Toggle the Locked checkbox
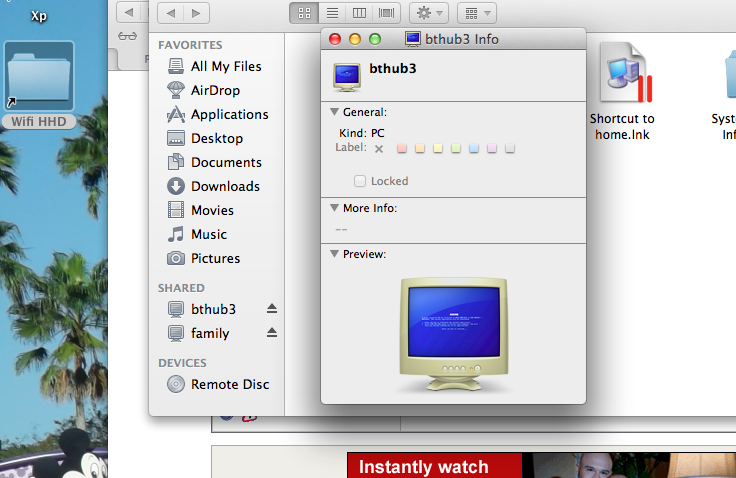 pos(360,181)
